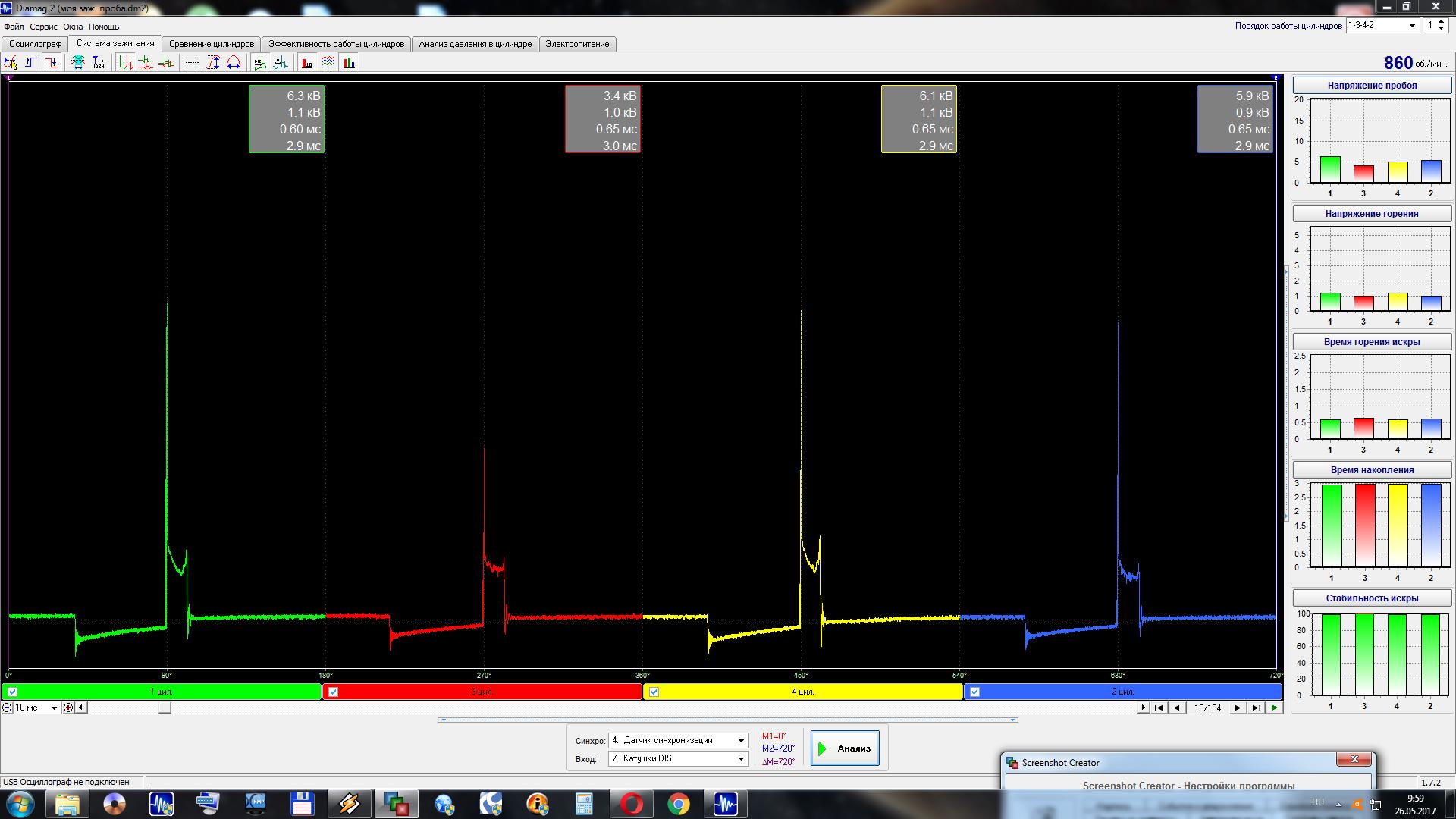This screenshot has height=819, width=1456.
Task: Open the Сервис menu
Action: pos(43,27)
